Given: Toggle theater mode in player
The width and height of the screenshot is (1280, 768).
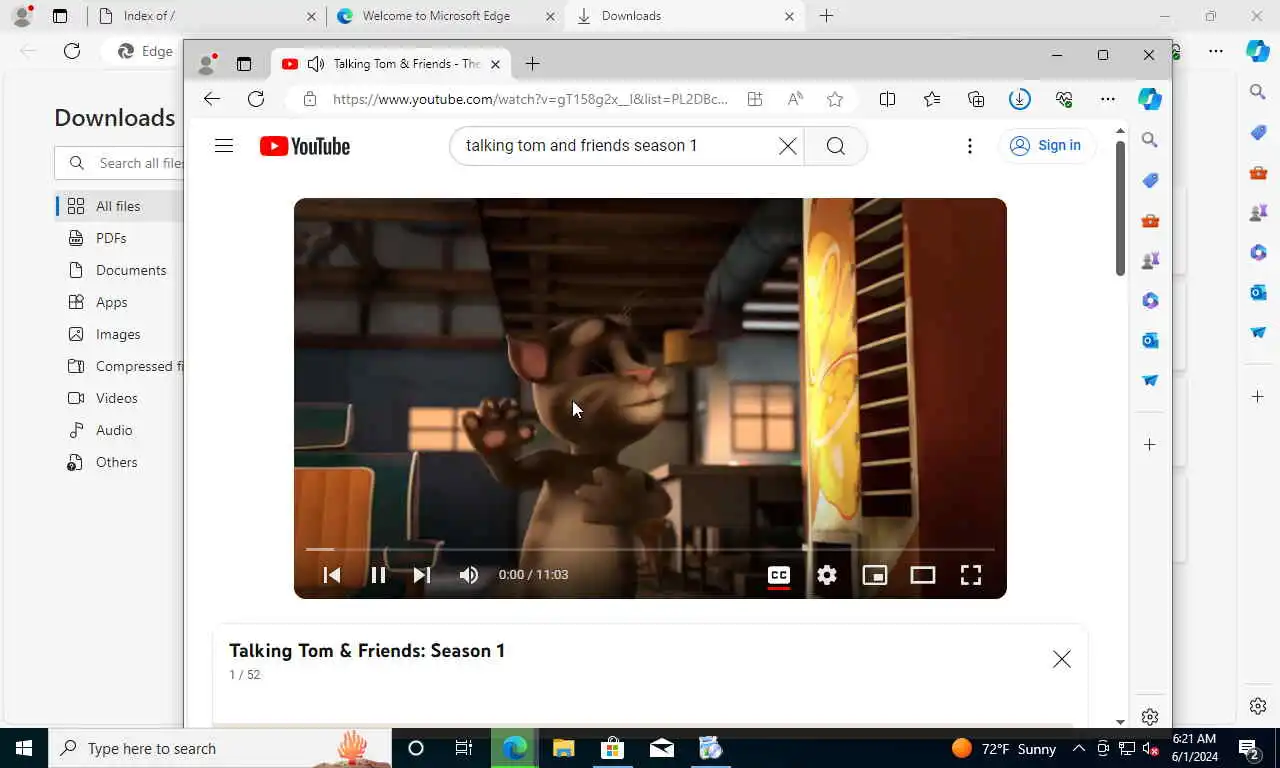Looking at the screenshot, I should point(923,575).
